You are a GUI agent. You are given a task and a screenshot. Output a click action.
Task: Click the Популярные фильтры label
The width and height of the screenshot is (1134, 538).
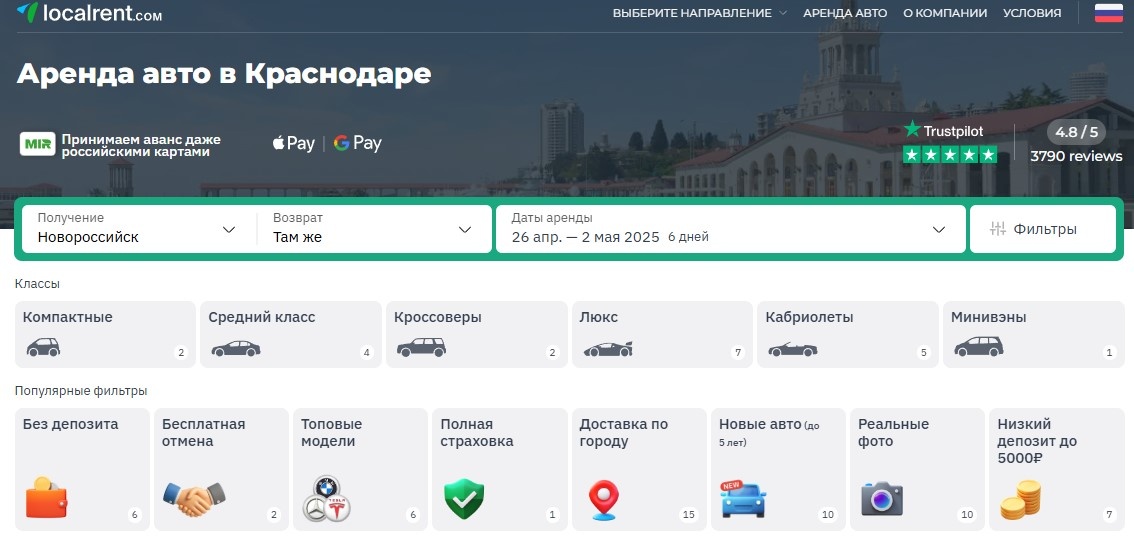point(81,391)
